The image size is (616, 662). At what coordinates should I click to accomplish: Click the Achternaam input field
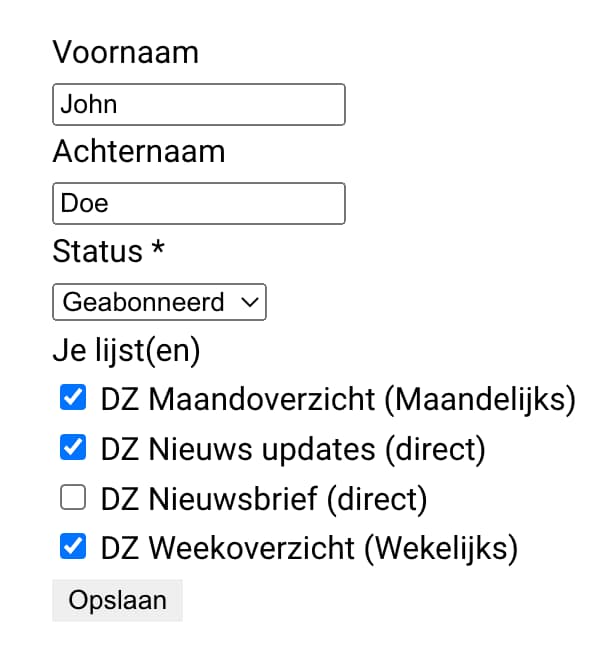(x=198, y=203)
